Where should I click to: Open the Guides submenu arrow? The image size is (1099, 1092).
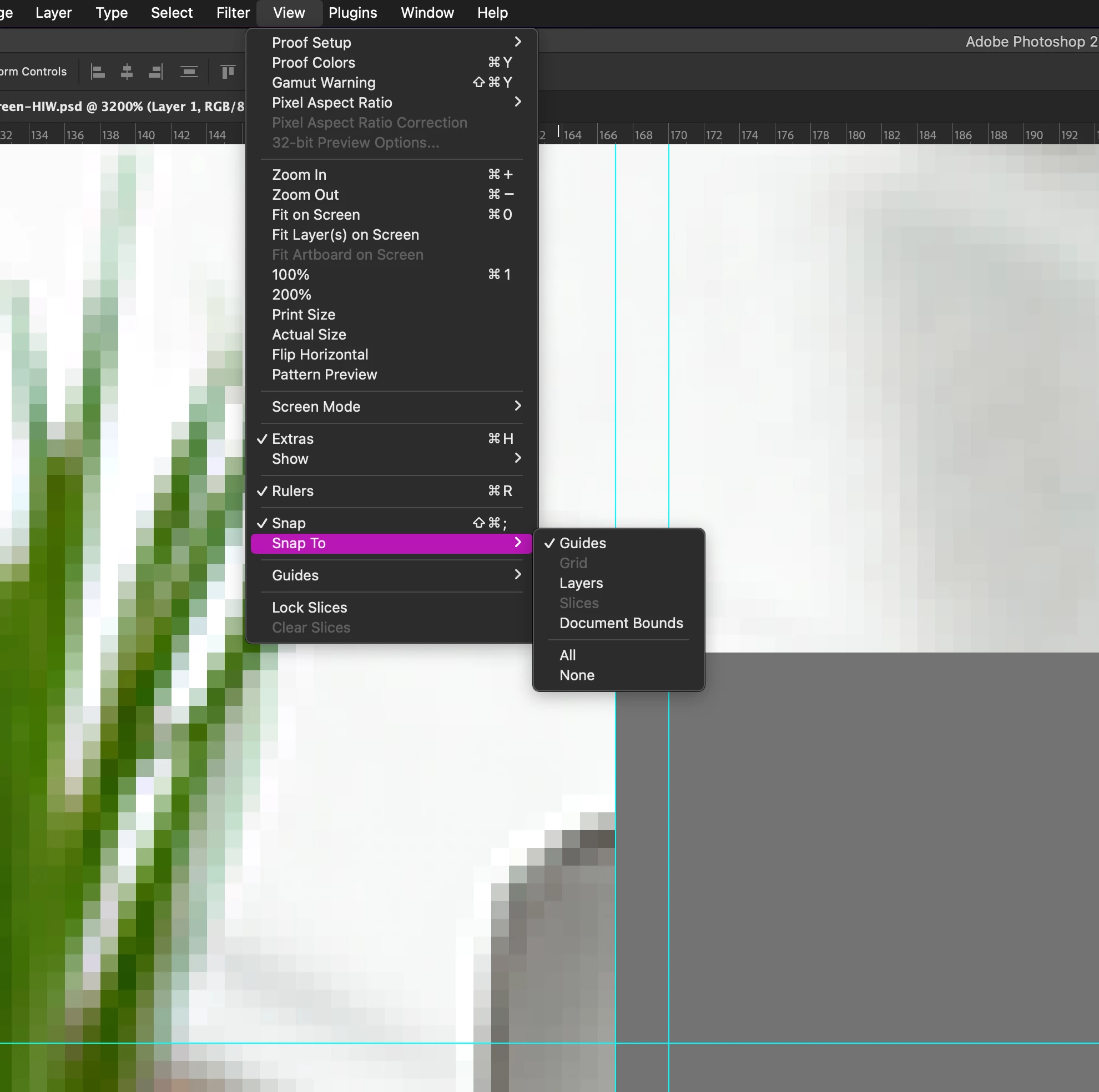coord(517,575)
